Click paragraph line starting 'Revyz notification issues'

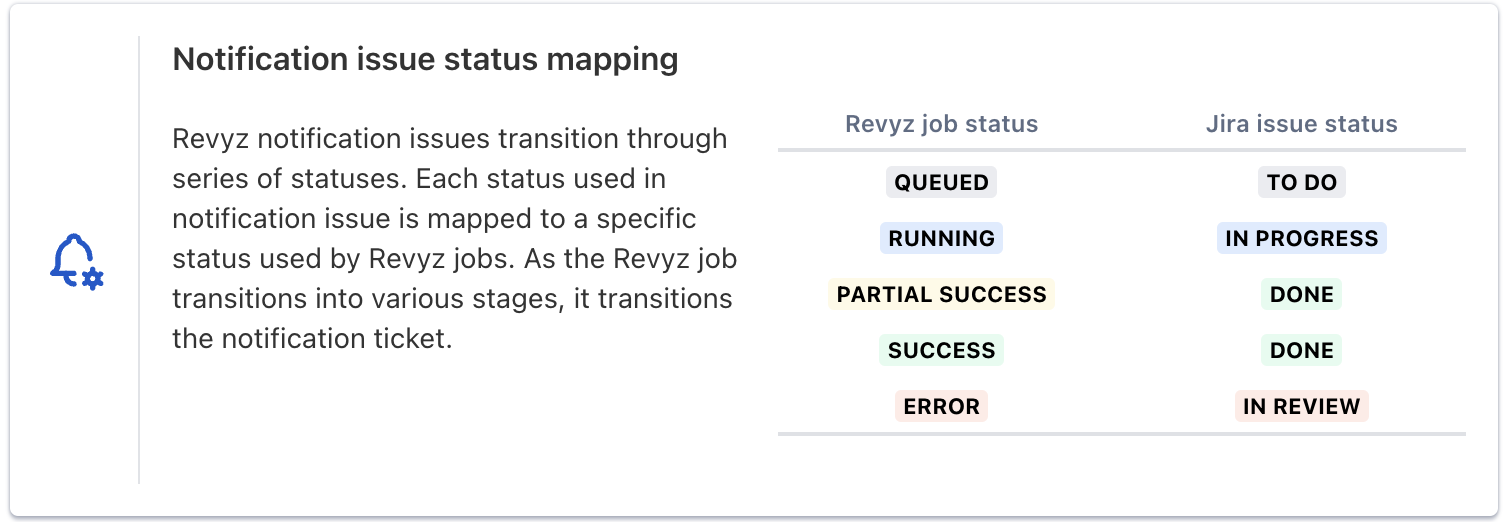pos(449,138)
